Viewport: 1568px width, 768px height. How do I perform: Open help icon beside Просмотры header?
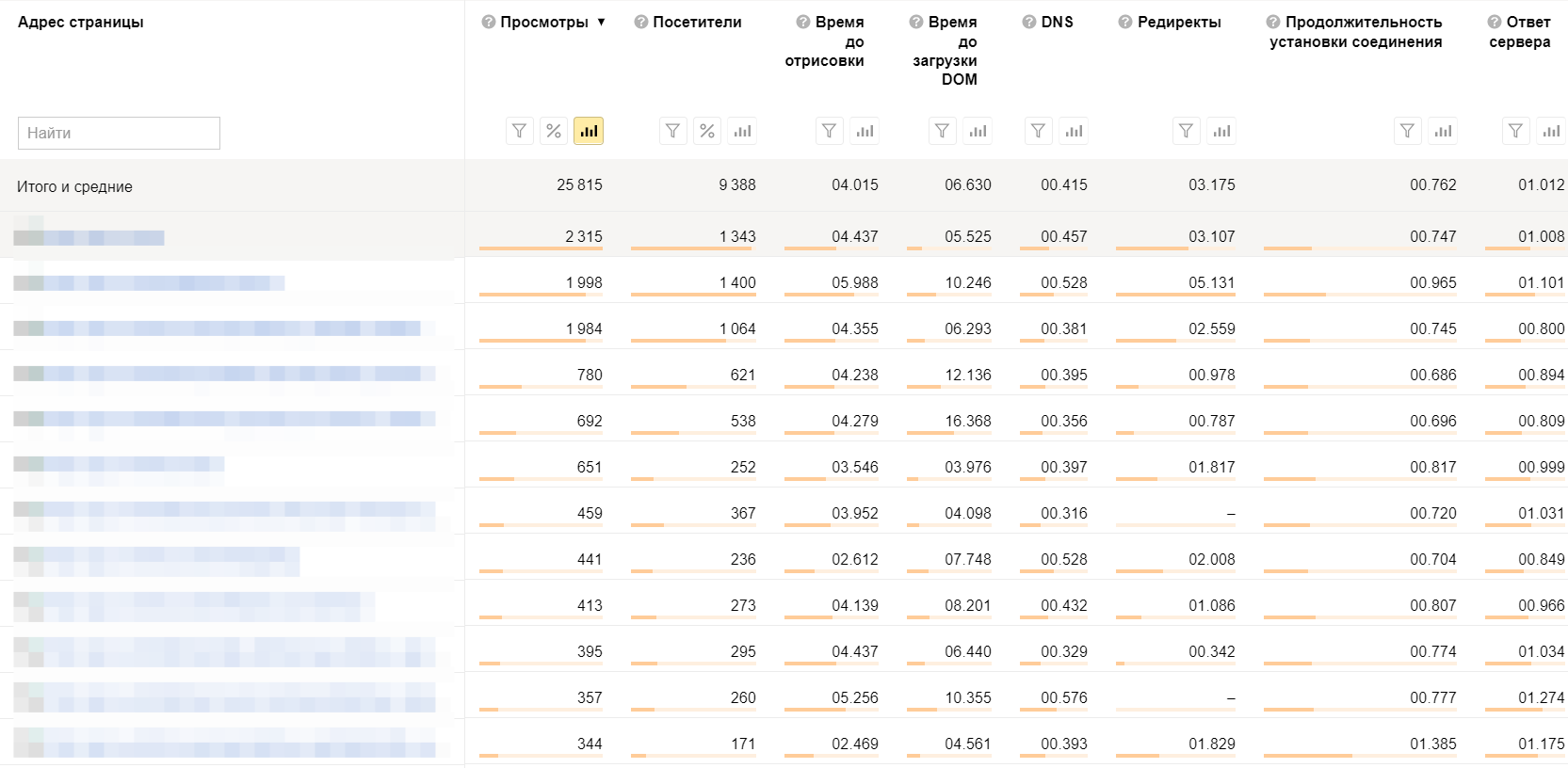coord(488,22)
